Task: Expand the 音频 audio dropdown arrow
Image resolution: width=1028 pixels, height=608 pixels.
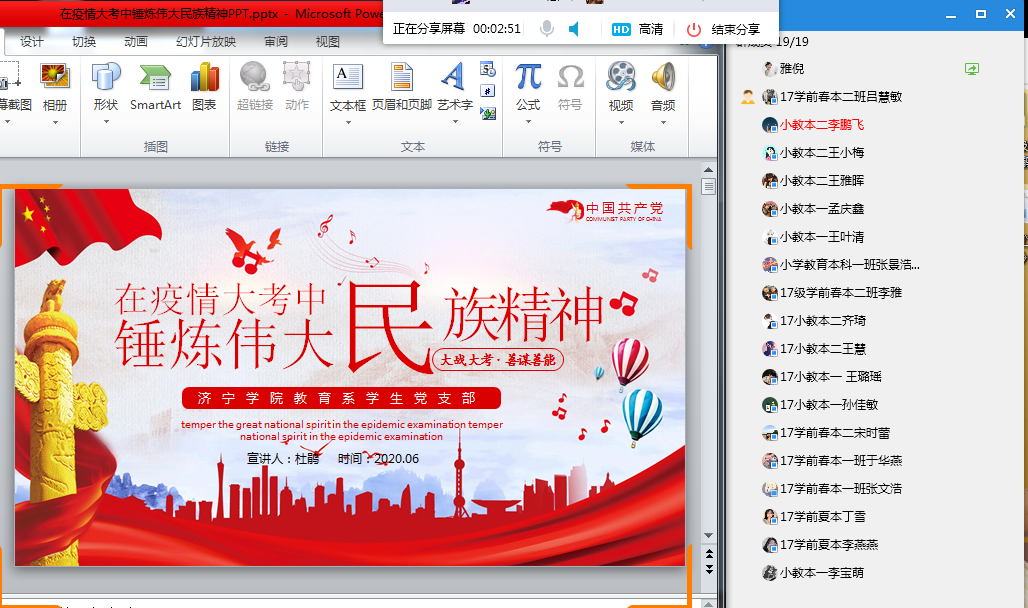Action: coord(662,123)
